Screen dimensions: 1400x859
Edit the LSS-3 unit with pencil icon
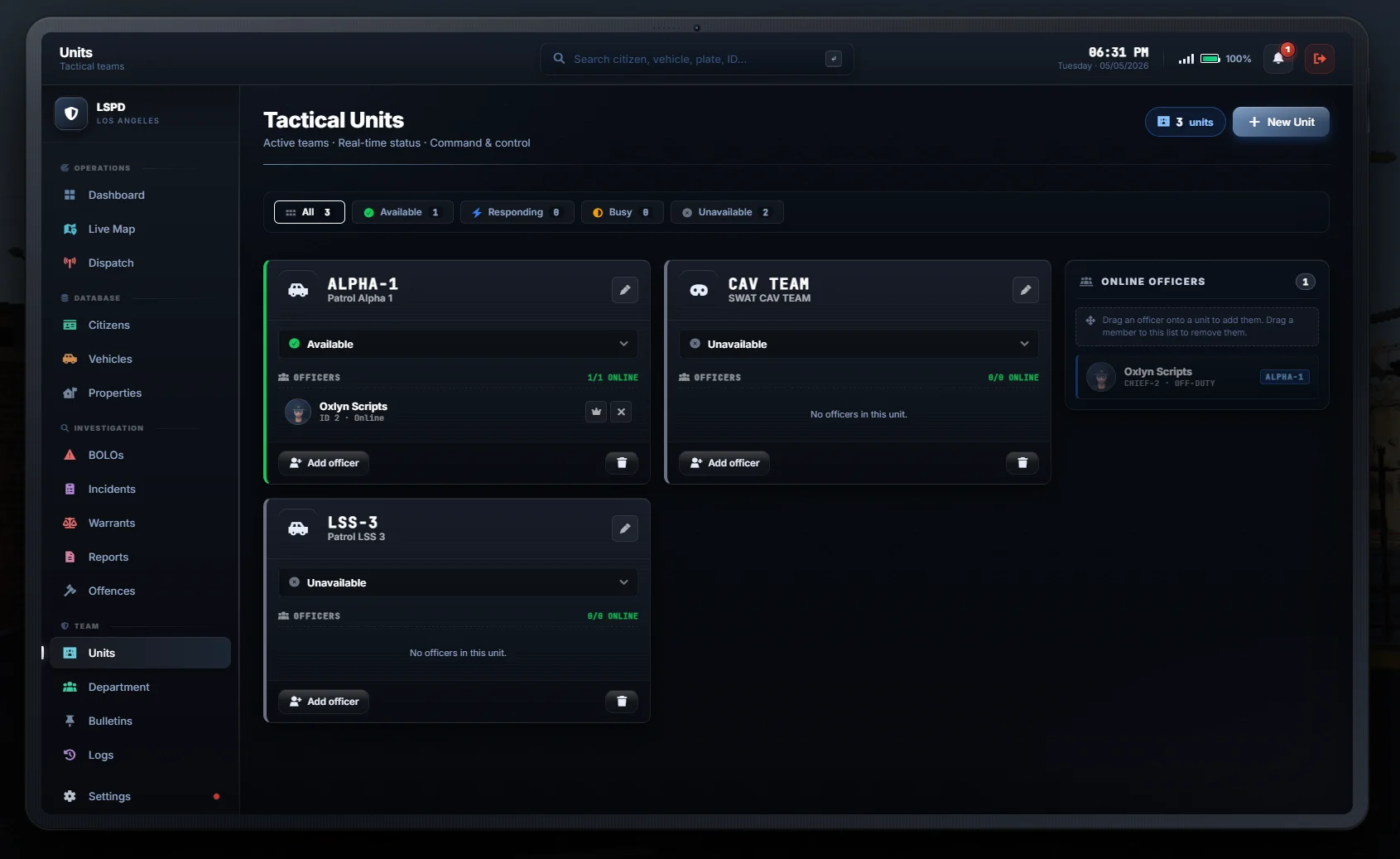pyautogui.click(x=625, y=528)
